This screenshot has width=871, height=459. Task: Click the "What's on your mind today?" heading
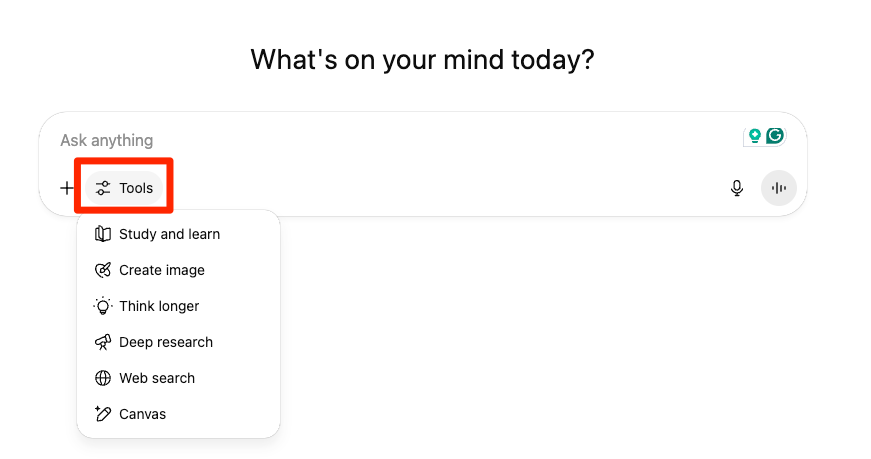(422, 60)
